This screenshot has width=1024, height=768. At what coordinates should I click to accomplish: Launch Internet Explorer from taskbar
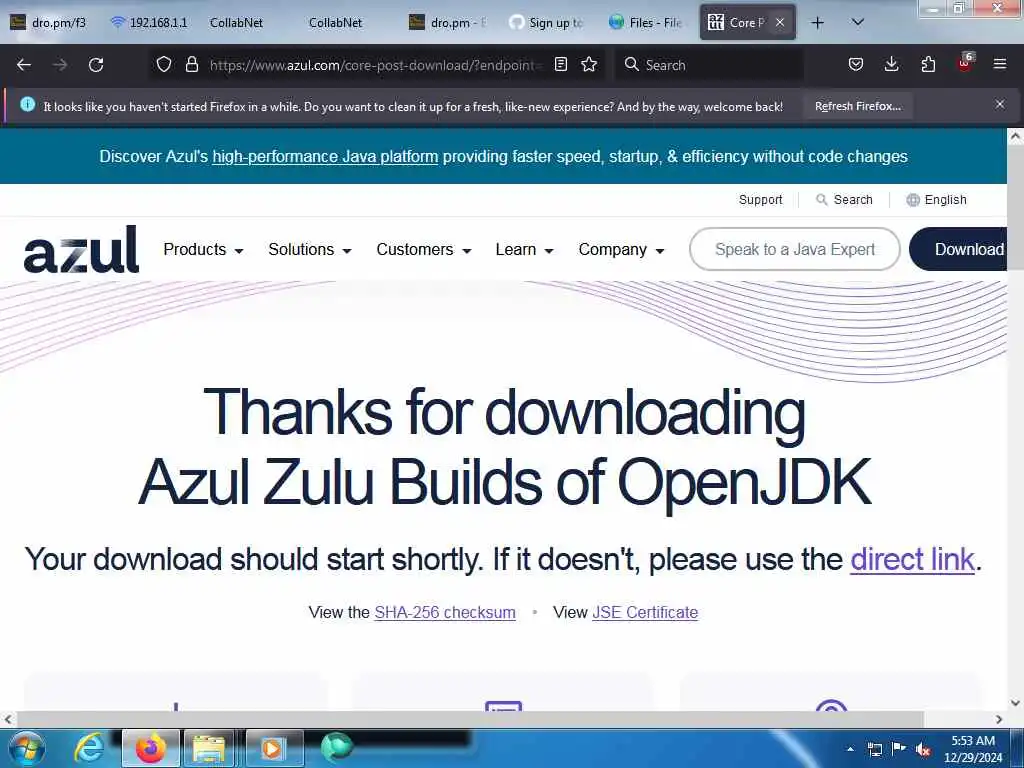pos(88,748)
